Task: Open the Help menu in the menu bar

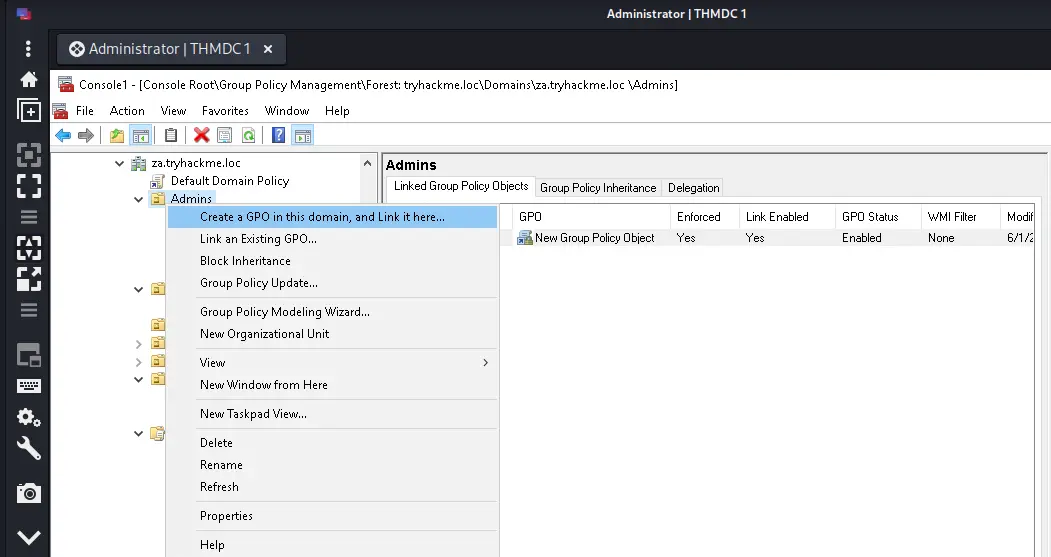Action: click(337, 111)
